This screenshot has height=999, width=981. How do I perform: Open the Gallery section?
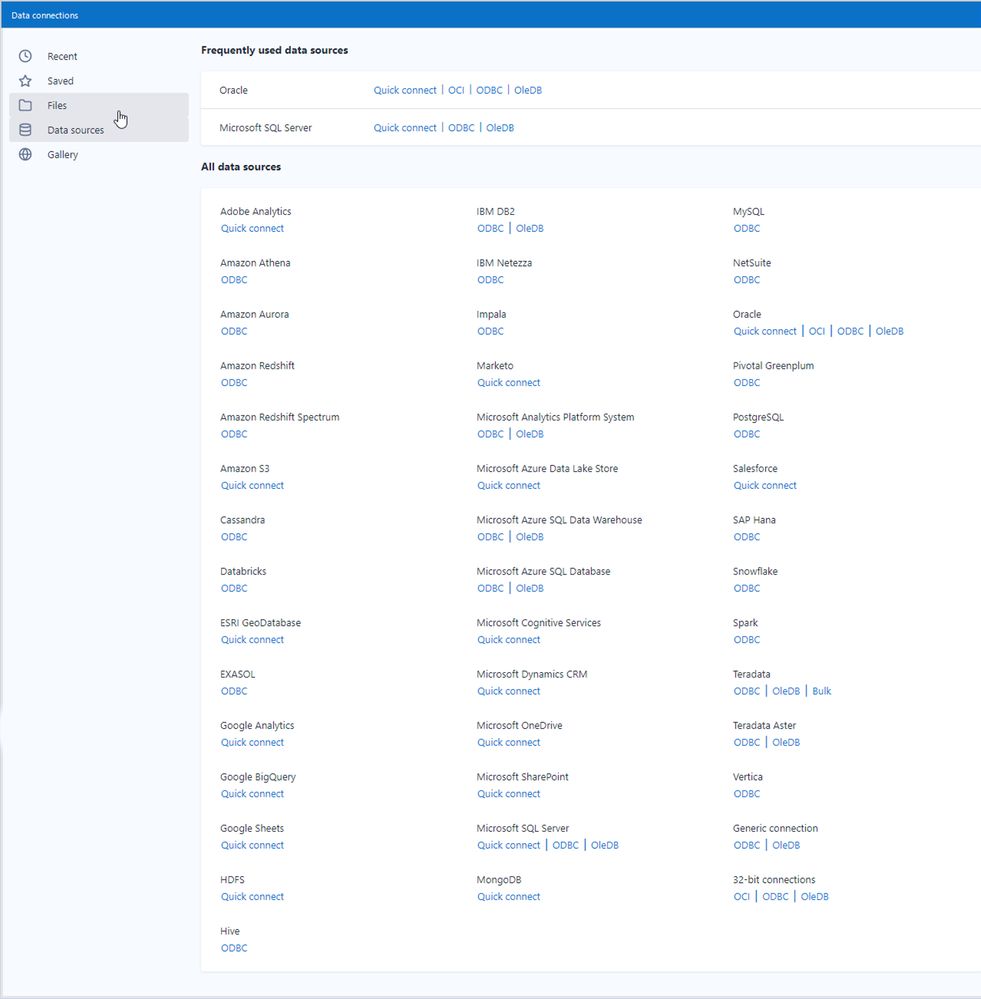pos(99,154)
